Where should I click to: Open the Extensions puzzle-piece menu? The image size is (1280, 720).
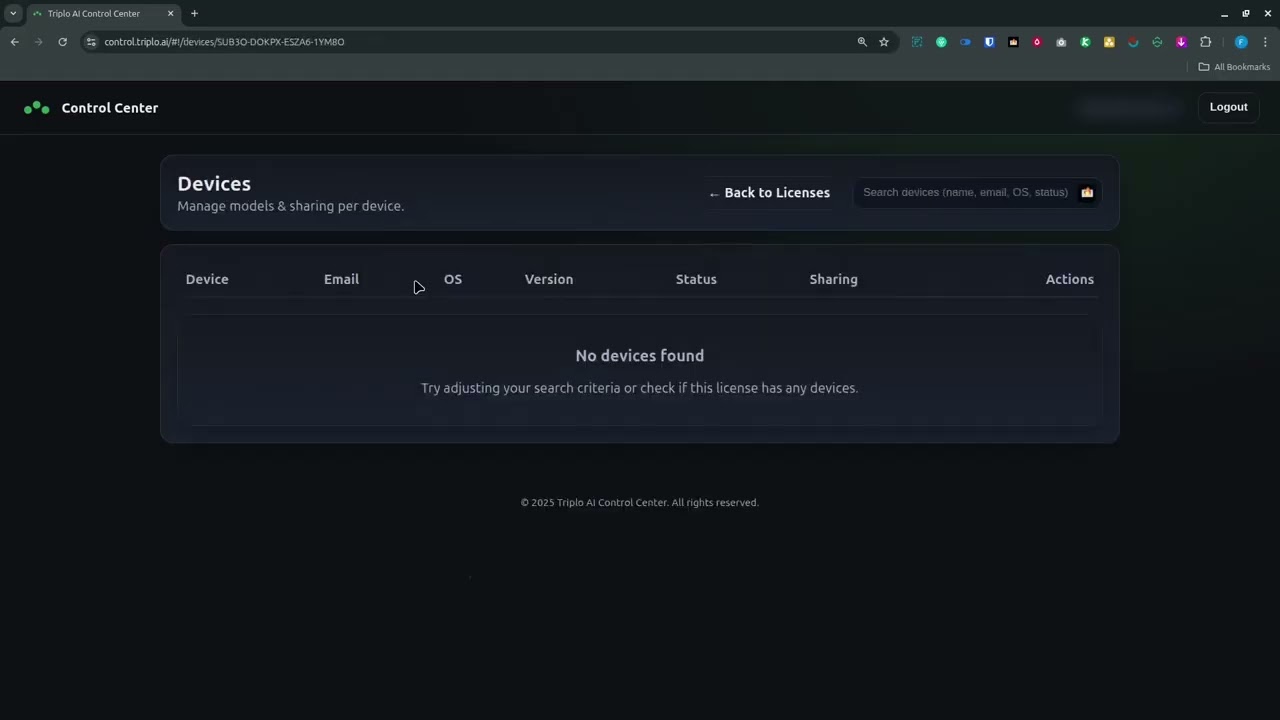pos(1205,42)
